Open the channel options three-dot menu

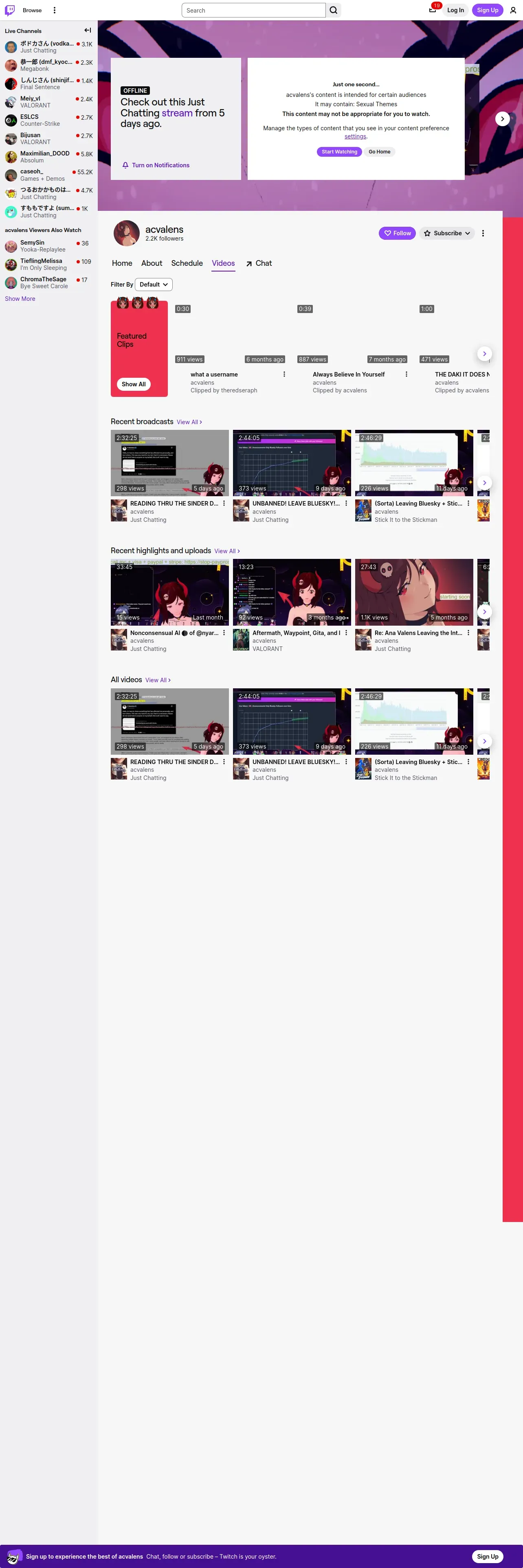[x=483, y=233]
